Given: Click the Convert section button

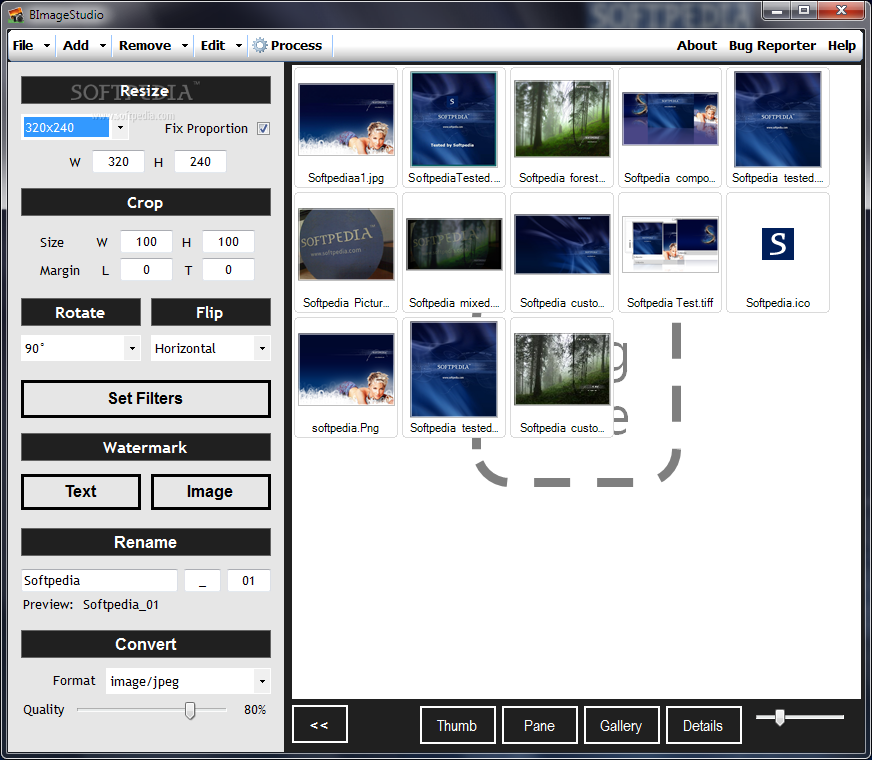Looking at the screenshot, I should [146, 644].
